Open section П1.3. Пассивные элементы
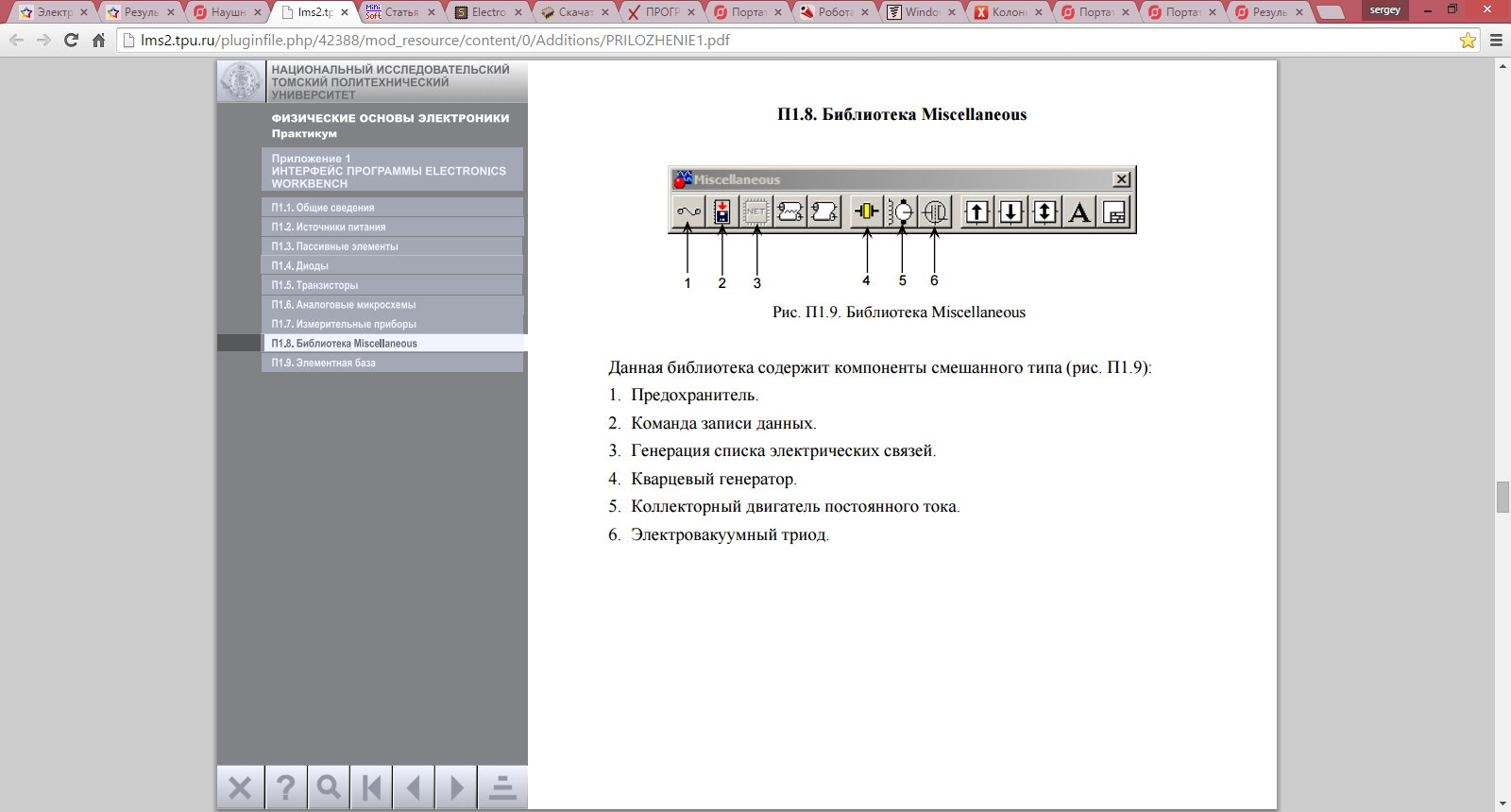This screenshot has width=1511, height=812. (x=392, y=246)
